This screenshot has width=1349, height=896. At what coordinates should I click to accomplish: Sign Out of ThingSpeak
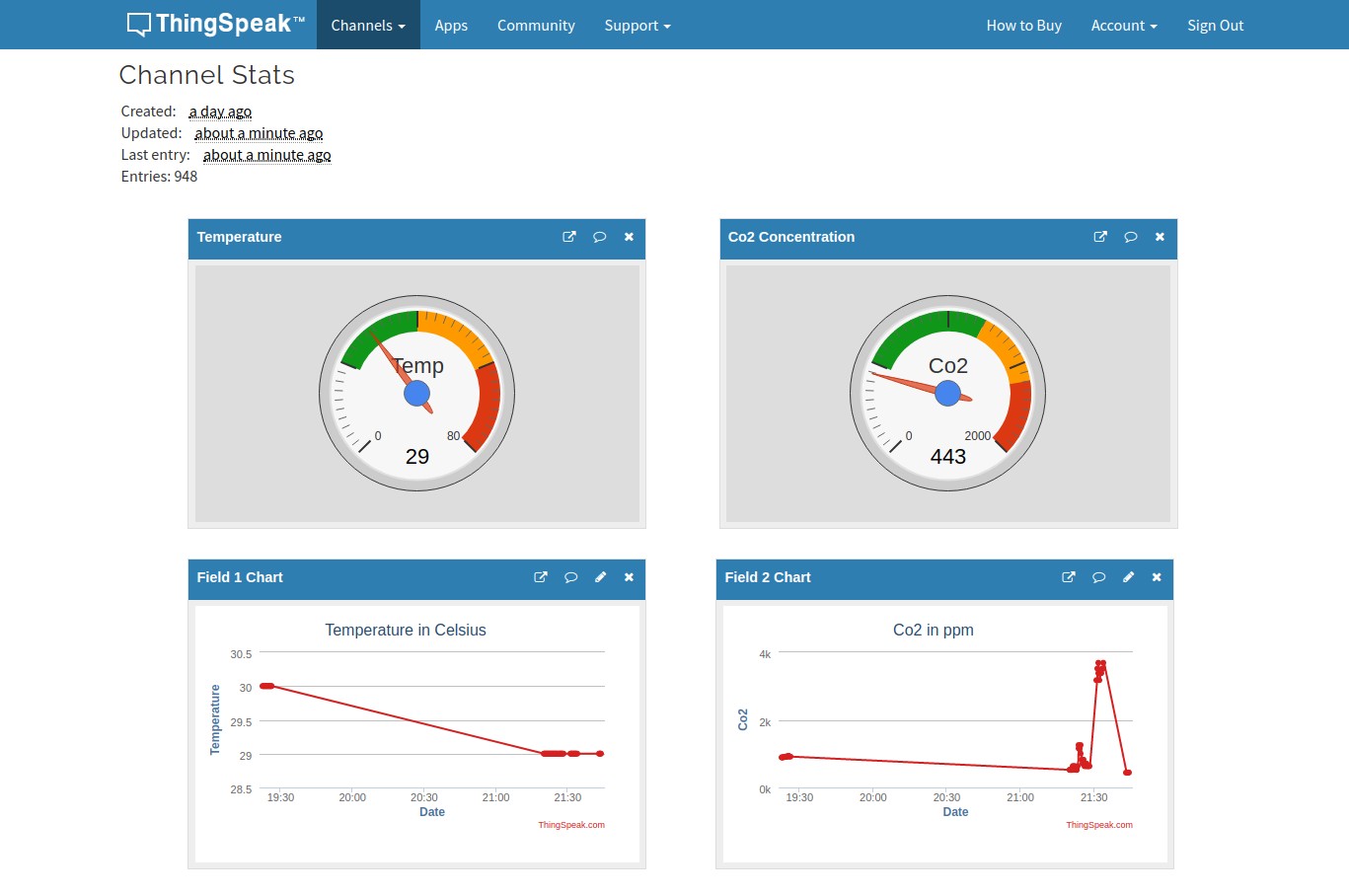(1215, 26)
